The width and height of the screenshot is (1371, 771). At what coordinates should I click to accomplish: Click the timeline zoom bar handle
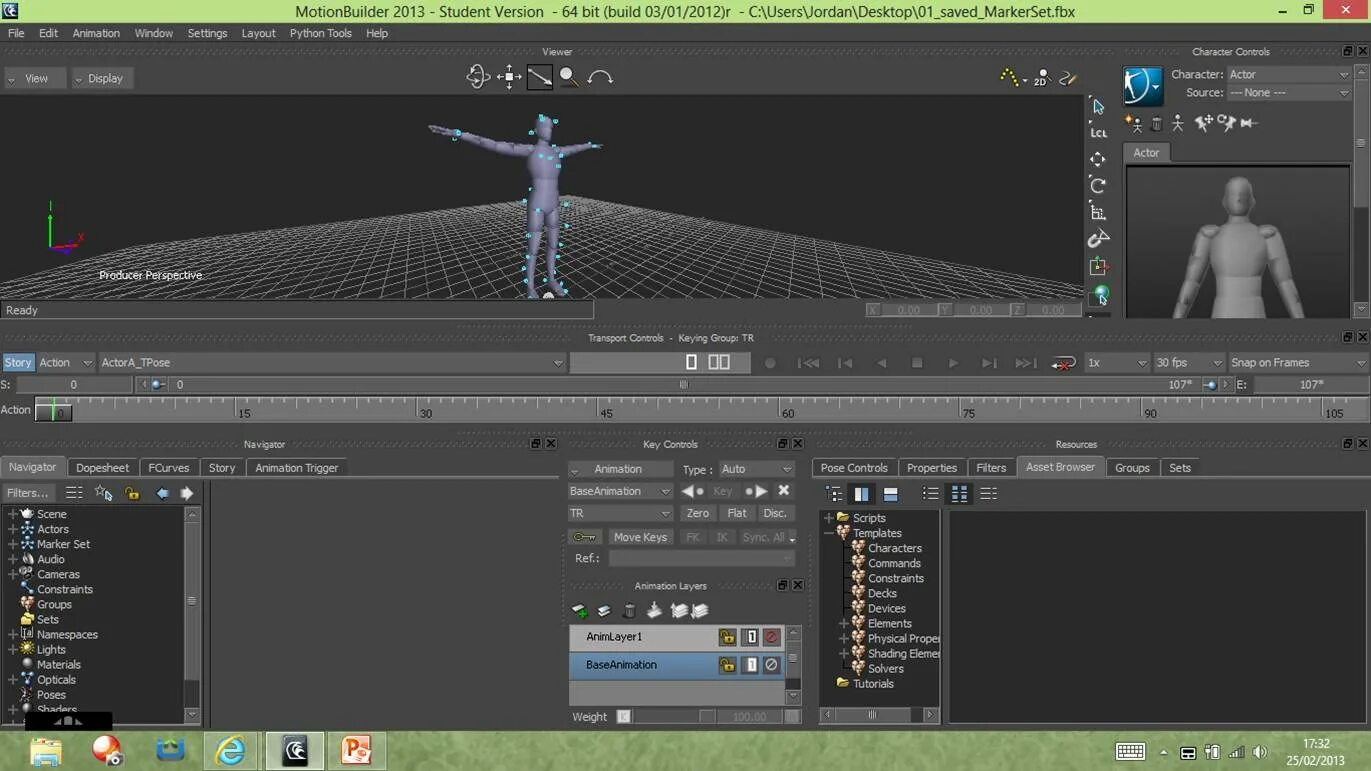pos(684,384)
